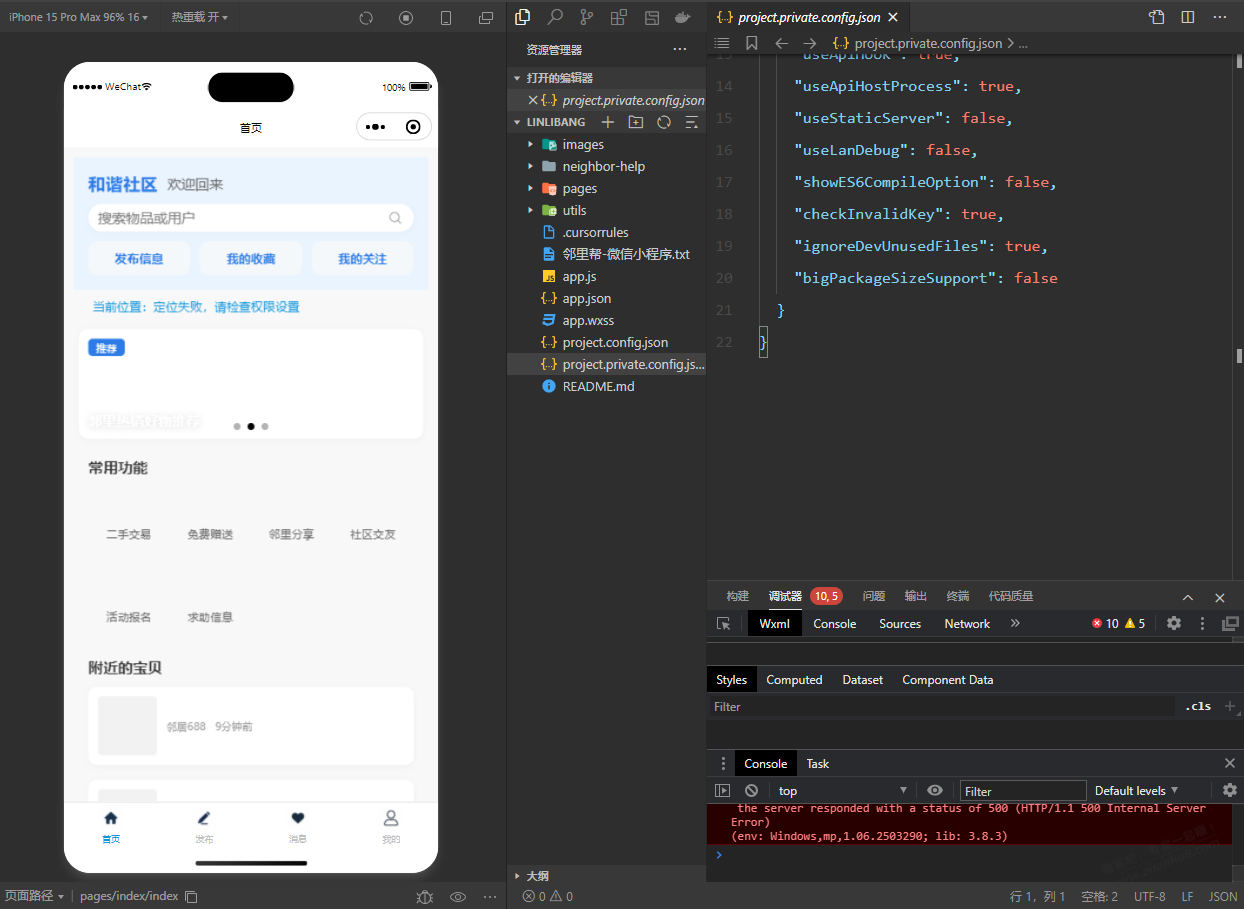Switch to the Computed styles tab

(794, 679)
